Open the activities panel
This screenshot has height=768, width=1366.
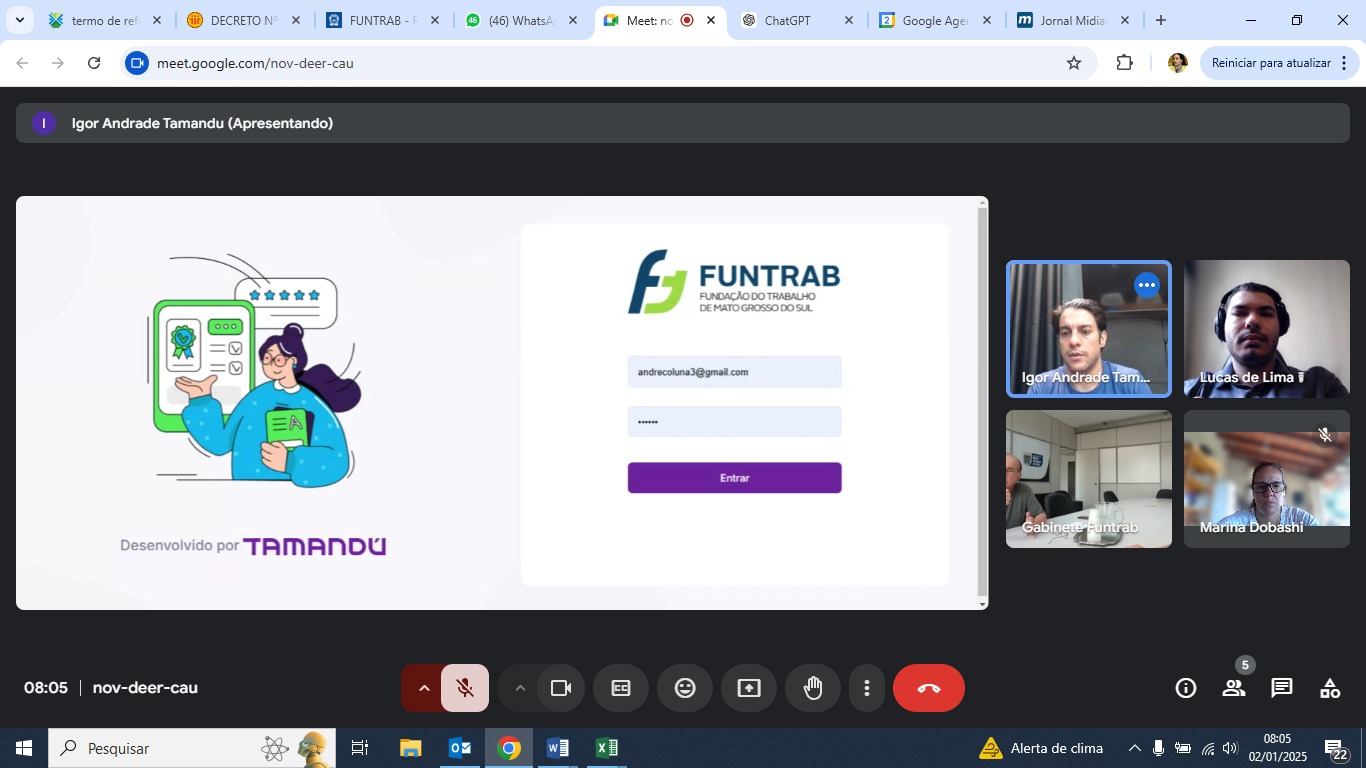tap(1330, 688)
